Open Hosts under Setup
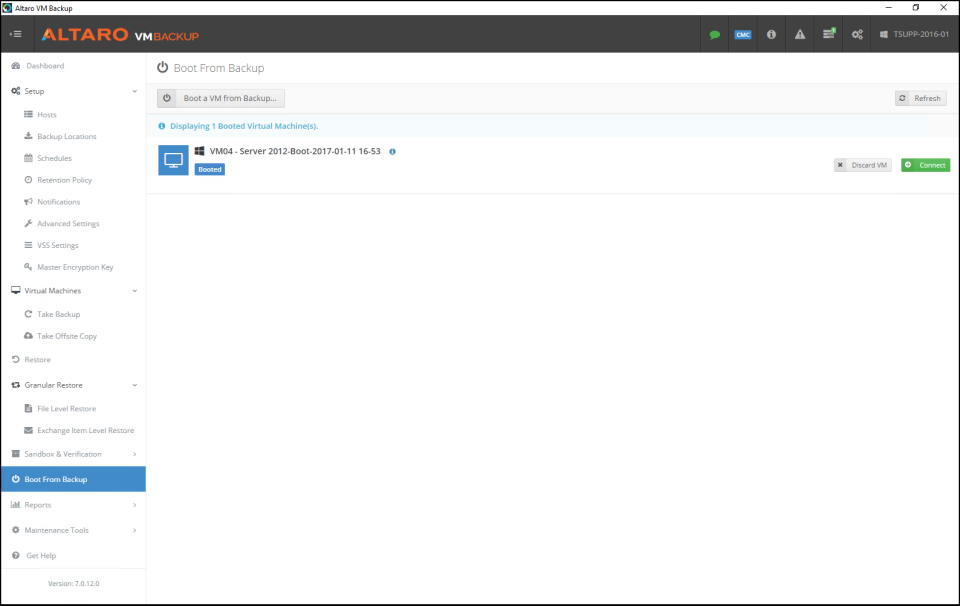Image resolution: width=960 pixels, height=606 pixels. [x=47, y=114]
